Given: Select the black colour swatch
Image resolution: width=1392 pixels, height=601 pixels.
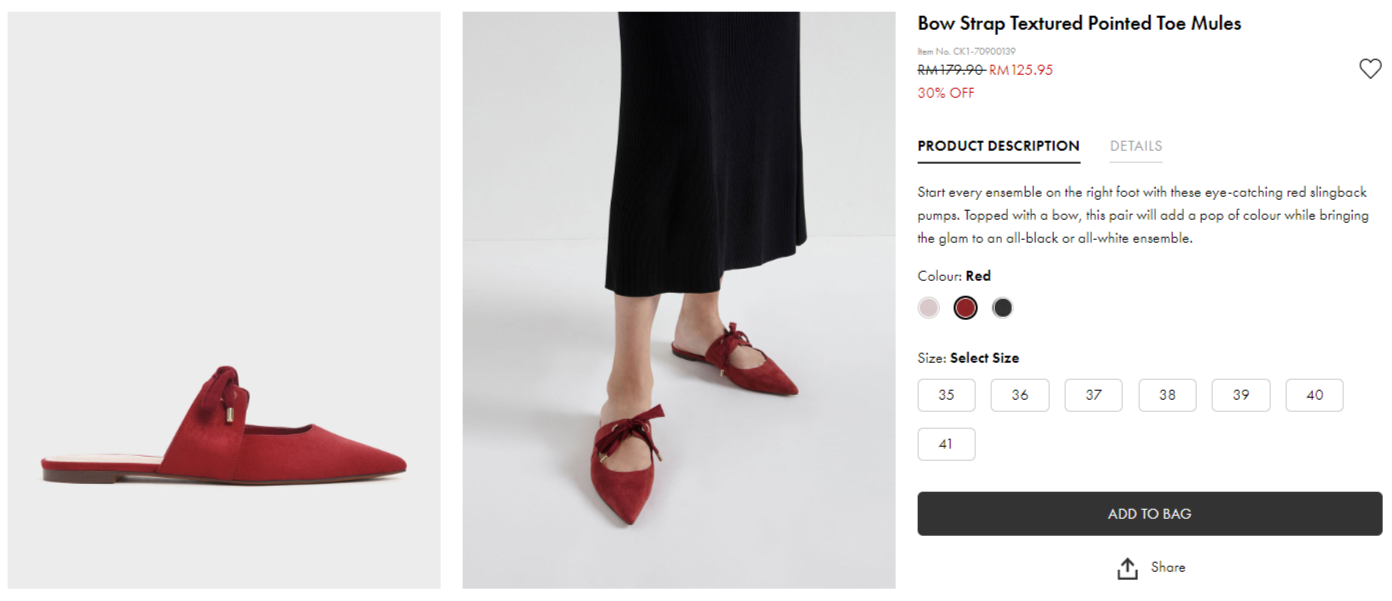Looking at the screenshot, I should point(1002,308).
